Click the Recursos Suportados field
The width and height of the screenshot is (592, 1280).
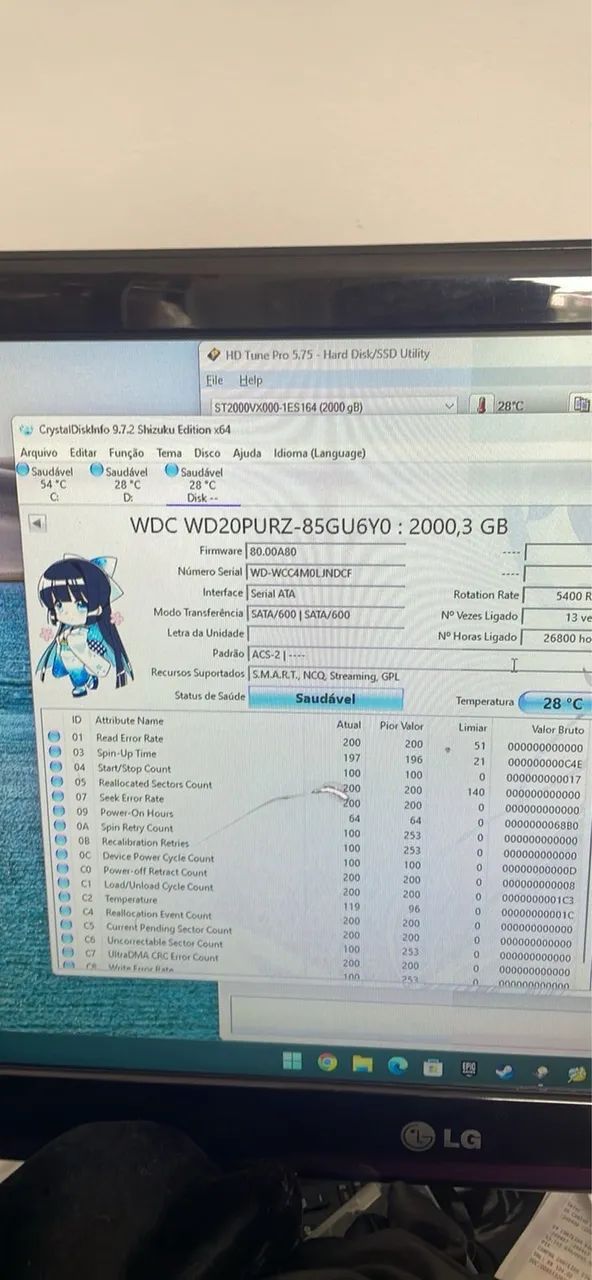(x=418, y=675)
